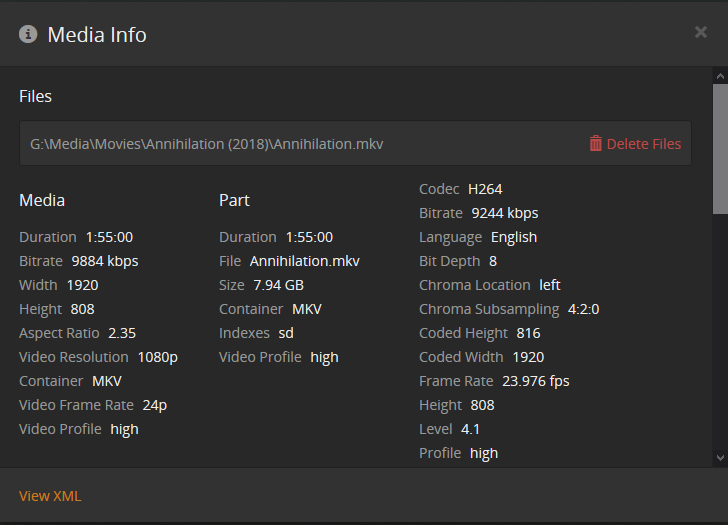The height and width of the screenshot is (525, 728).
Task: Click the 23.976 fps frame rate value
Action: coord(536,381)
